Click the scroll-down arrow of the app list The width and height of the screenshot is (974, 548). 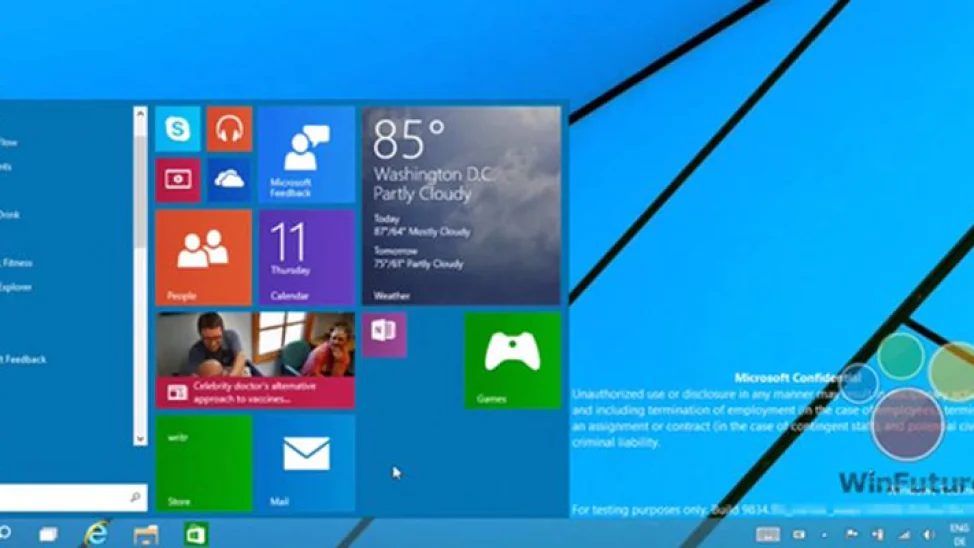[140, 439]
